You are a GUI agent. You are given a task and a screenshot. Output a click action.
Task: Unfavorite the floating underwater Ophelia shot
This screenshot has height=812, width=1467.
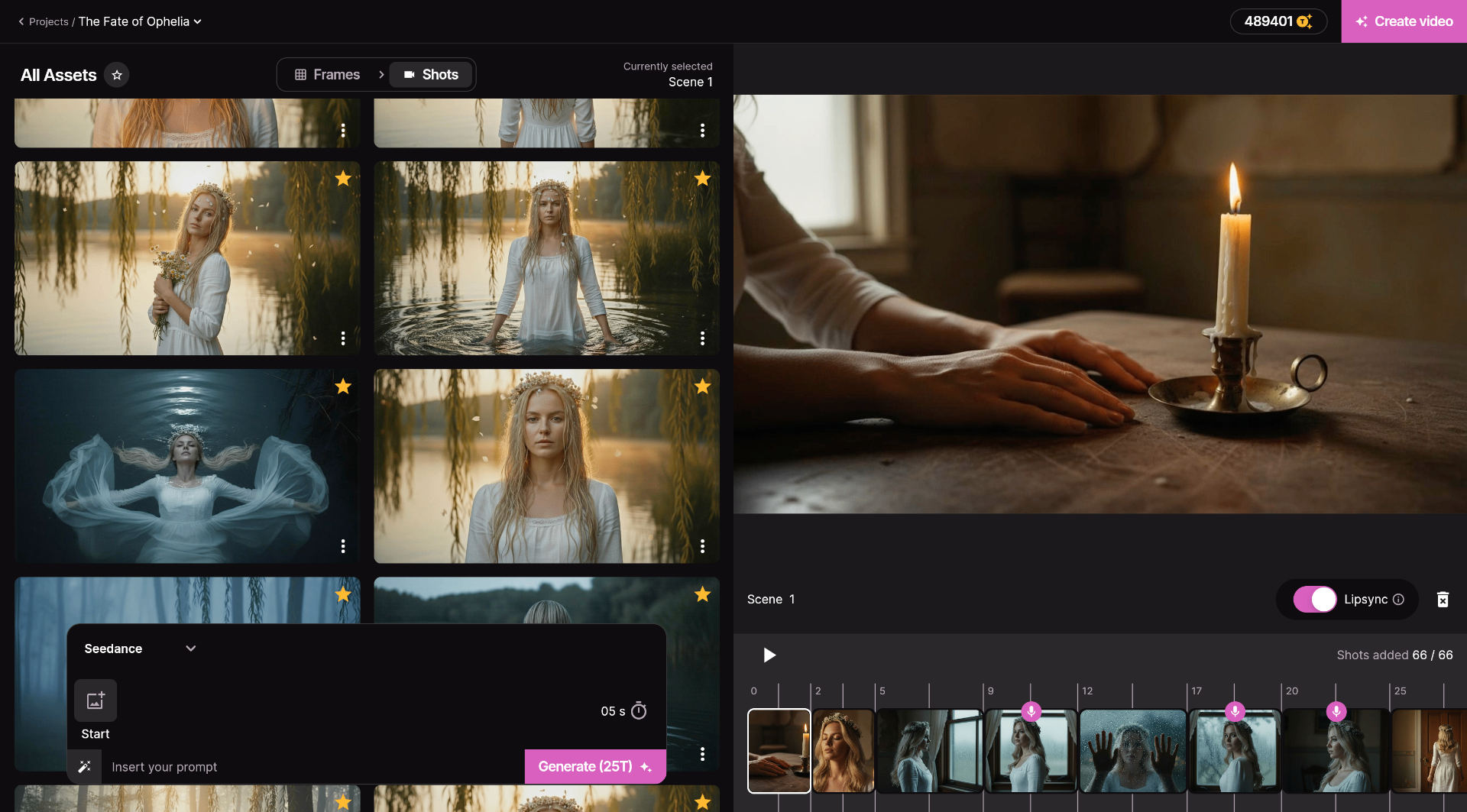pyautogui.click(x=343, y=387)
